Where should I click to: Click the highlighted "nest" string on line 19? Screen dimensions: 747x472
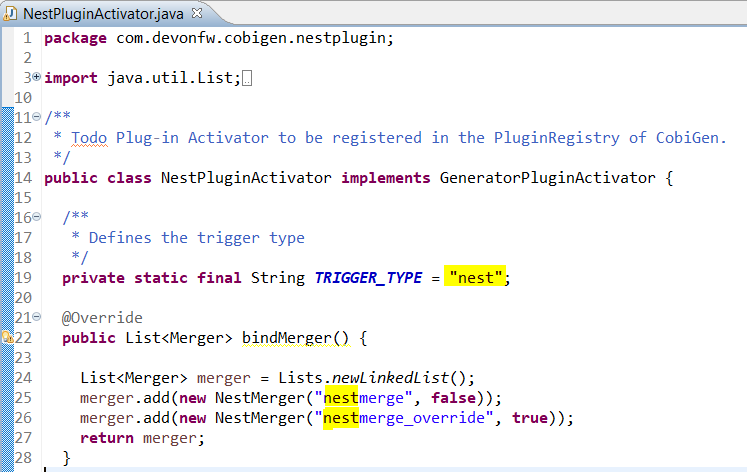click(476, 278)
